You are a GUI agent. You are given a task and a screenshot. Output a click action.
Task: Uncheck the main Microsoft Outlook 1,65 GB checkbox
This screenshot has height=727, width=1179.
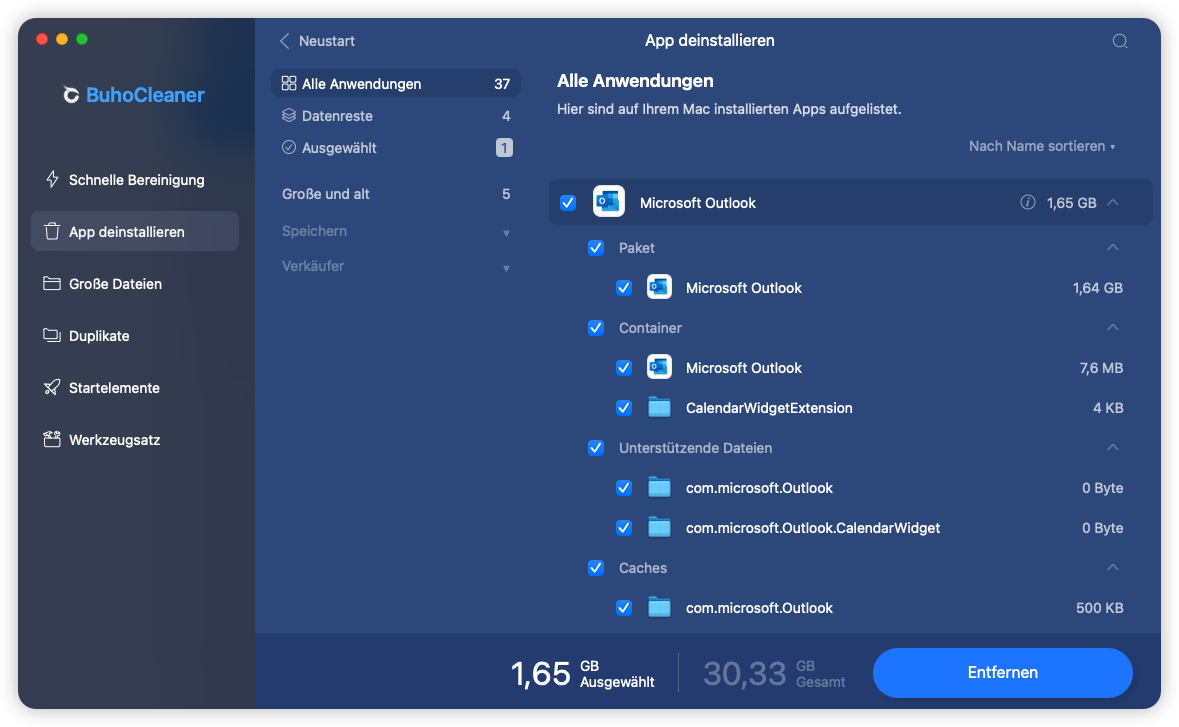pos(568,203)
